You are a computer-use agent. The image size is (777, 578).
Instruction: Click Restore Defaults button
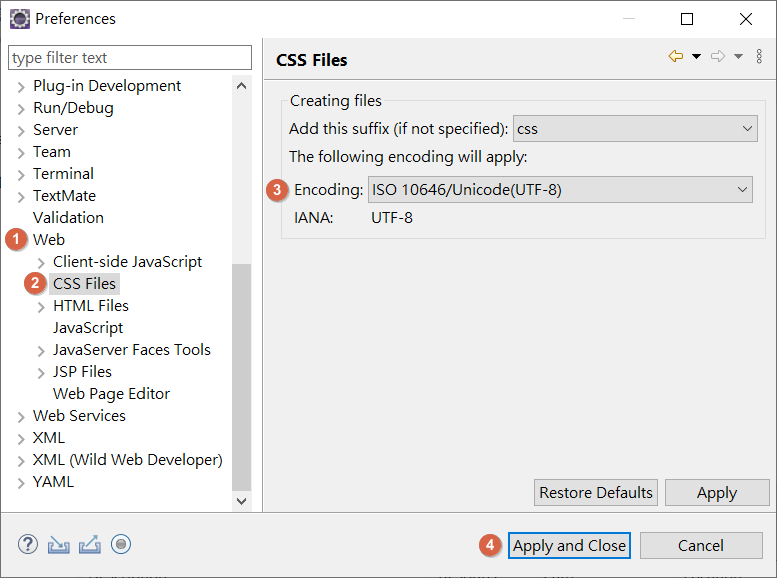coord(596,493)
